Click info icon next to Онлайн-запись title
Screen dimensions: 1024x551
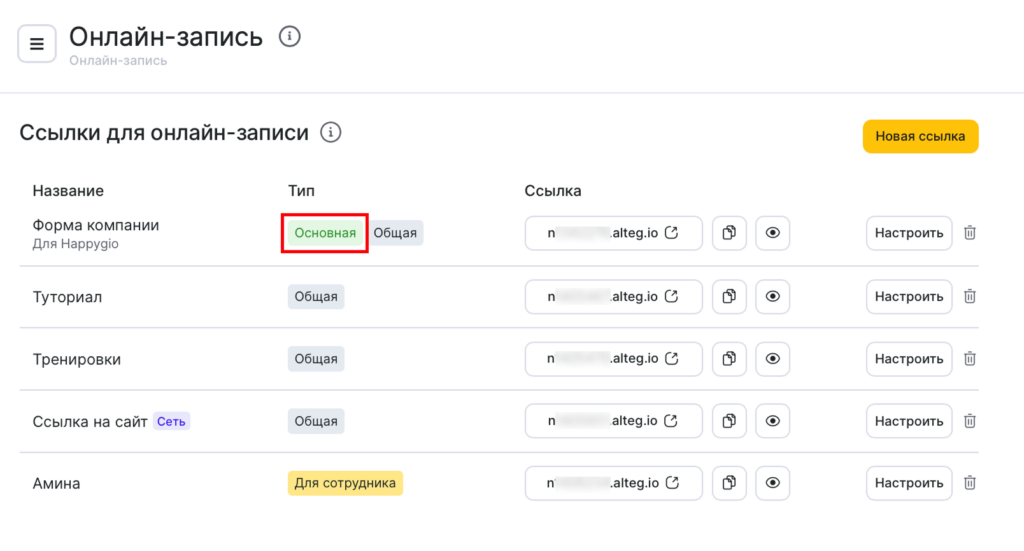point(290,37)
